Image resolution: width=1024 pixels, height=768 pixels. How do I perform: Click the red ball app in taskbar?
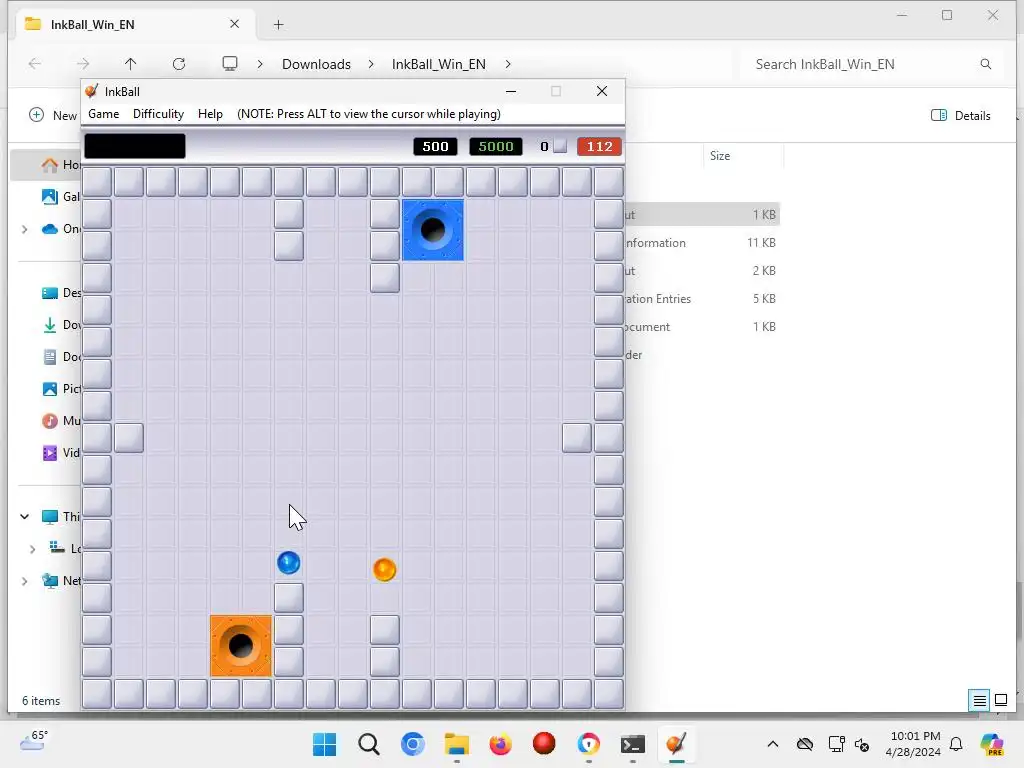(x=544, y=743)
